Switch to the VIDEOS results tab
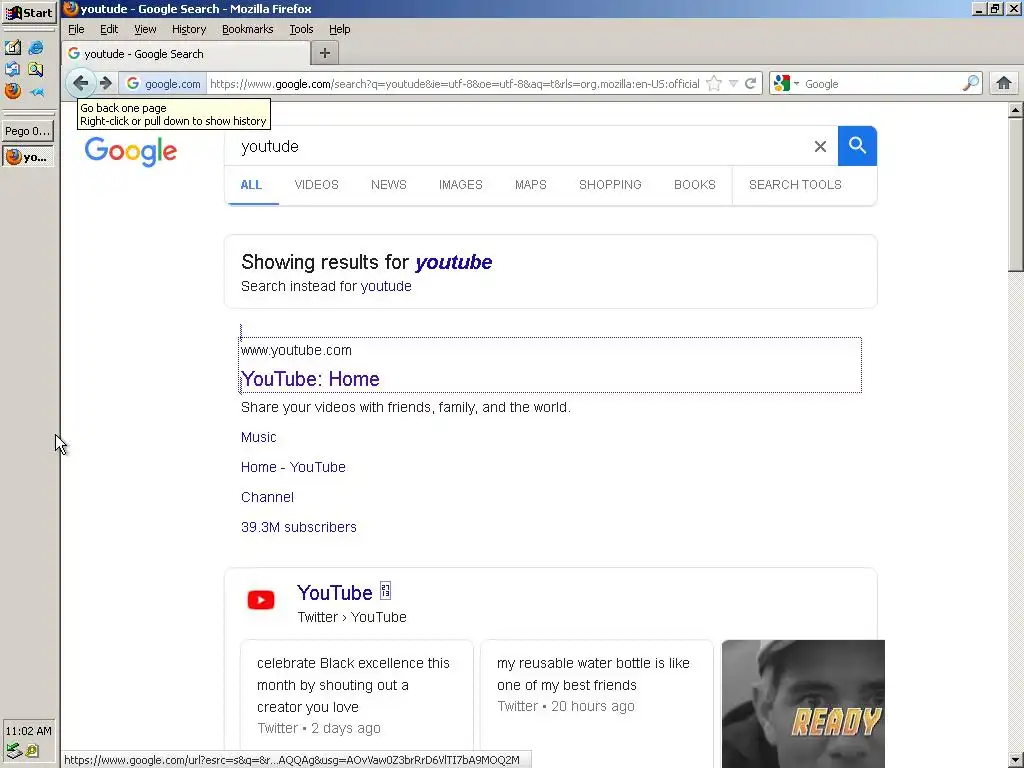This screenshot has height=768, width=1024. [x=316, y=185]
